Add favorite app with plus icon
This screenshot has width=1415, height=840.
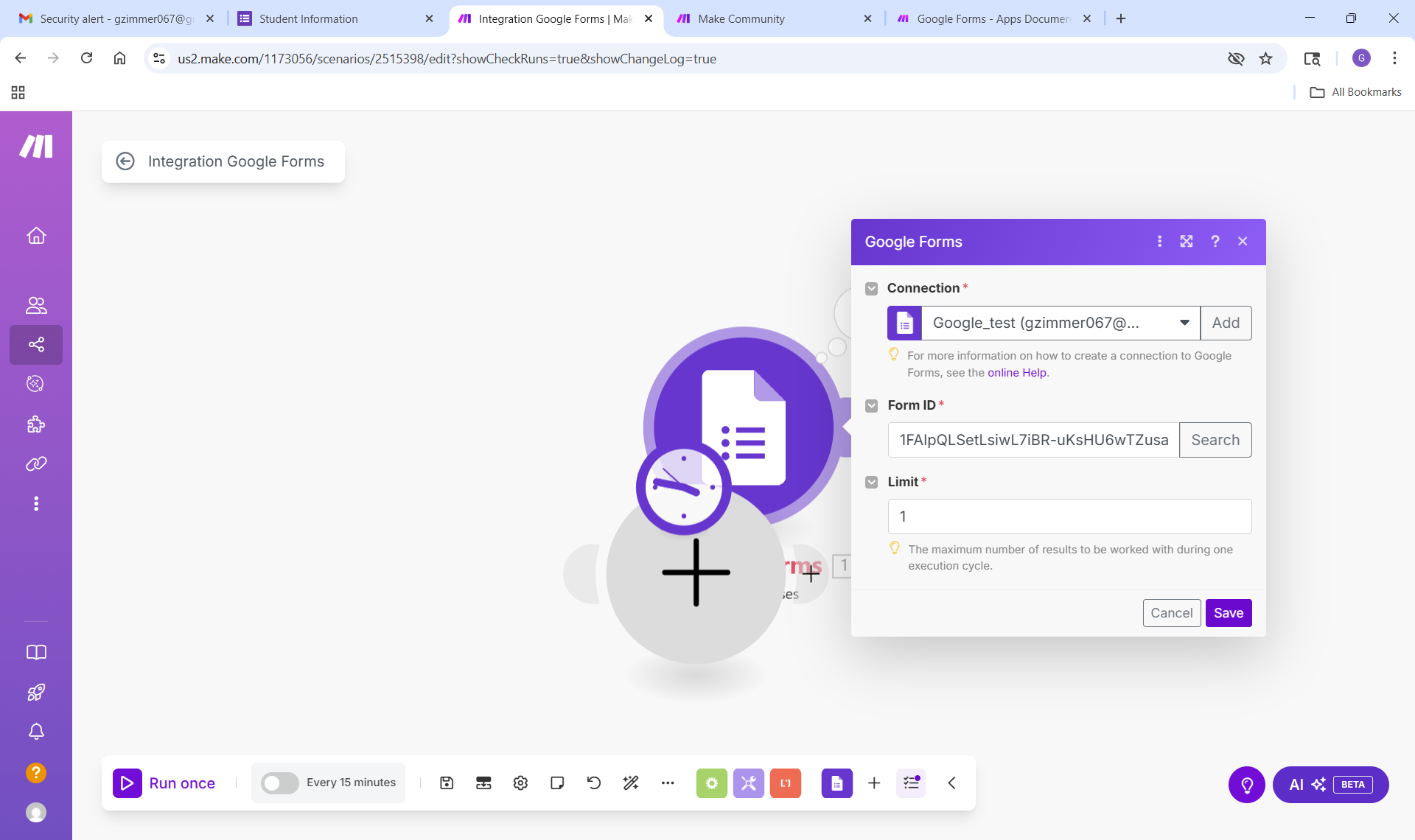[874, 783]
